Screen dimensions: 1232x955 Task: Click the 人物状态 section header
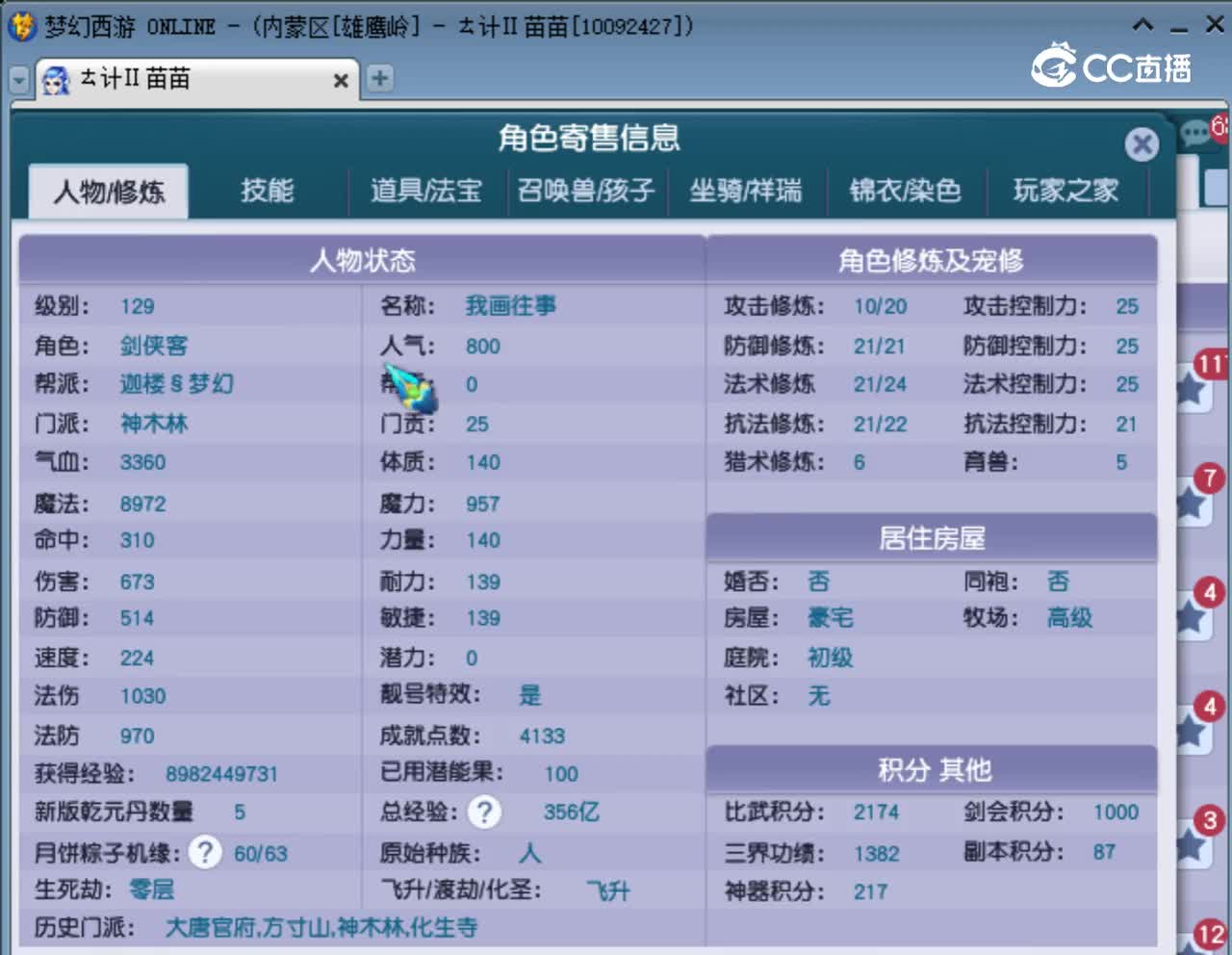click(362, 259)
